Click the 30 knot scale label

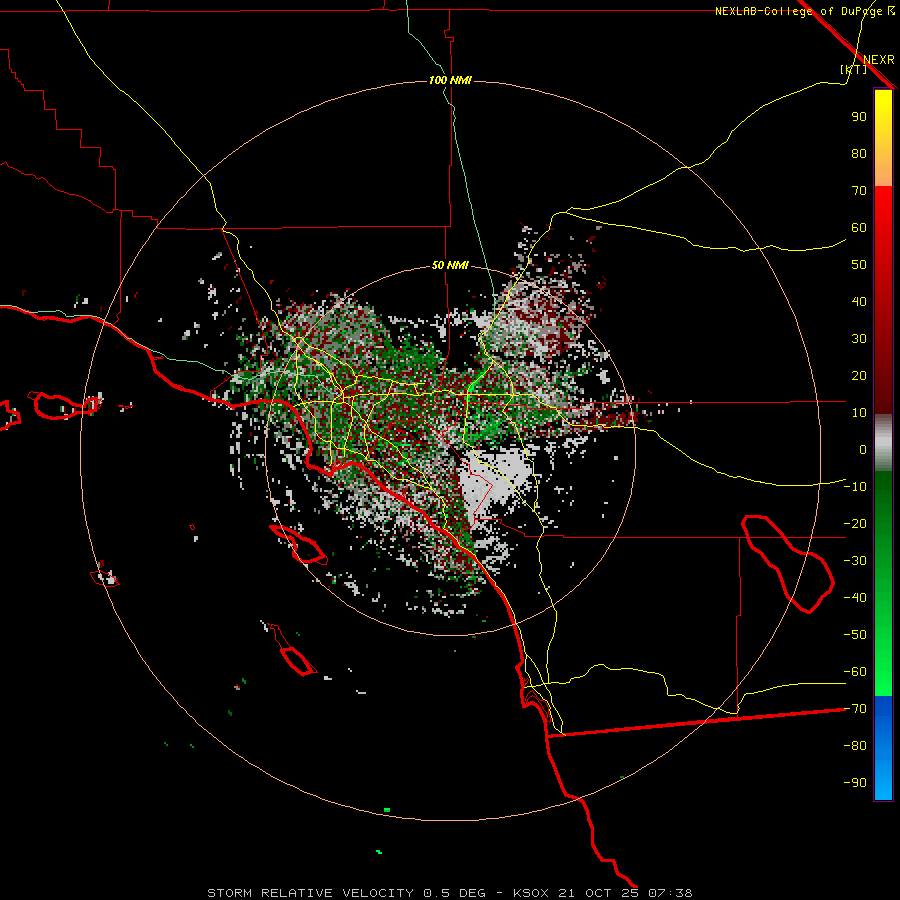(x=859, y=339)
